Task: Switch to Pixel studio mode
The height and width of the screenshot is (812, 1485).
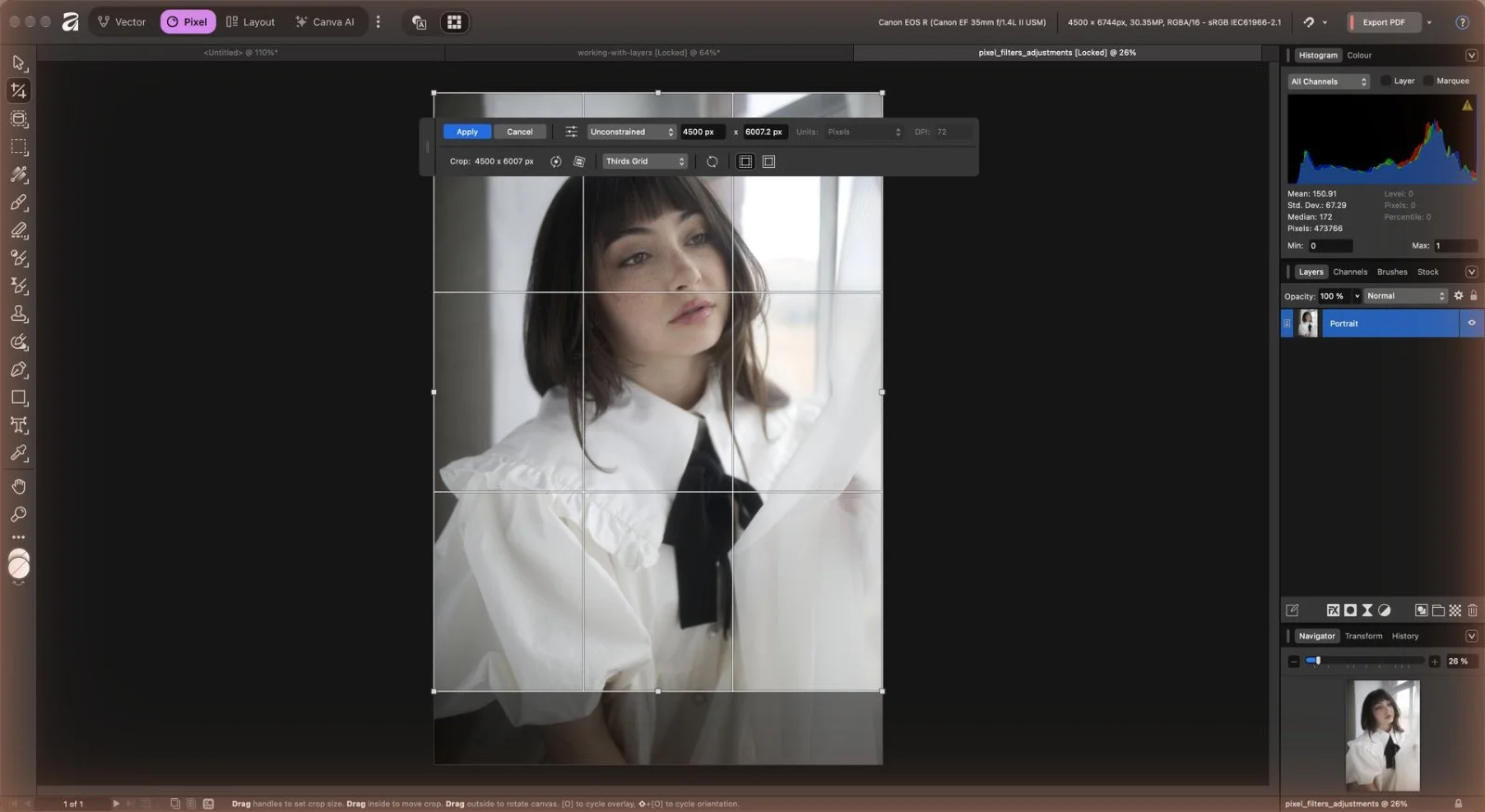Action: [187, 22]
